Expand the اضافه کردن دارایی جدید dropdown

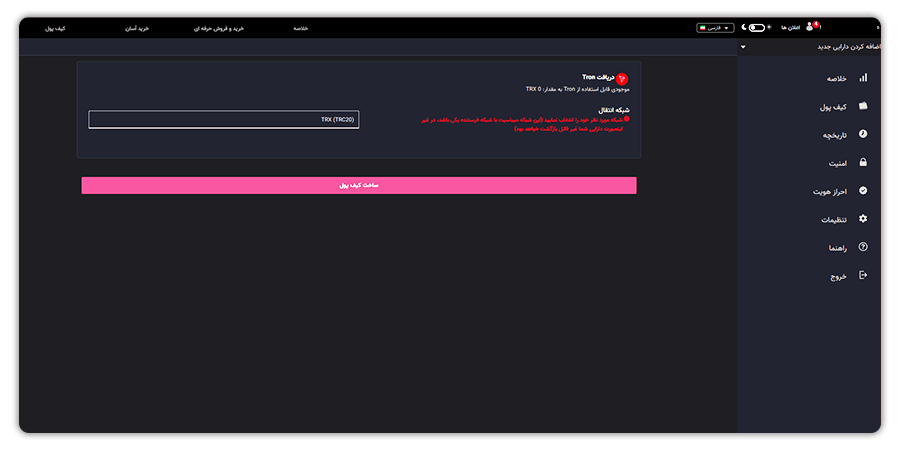click(x=809, y=46)
